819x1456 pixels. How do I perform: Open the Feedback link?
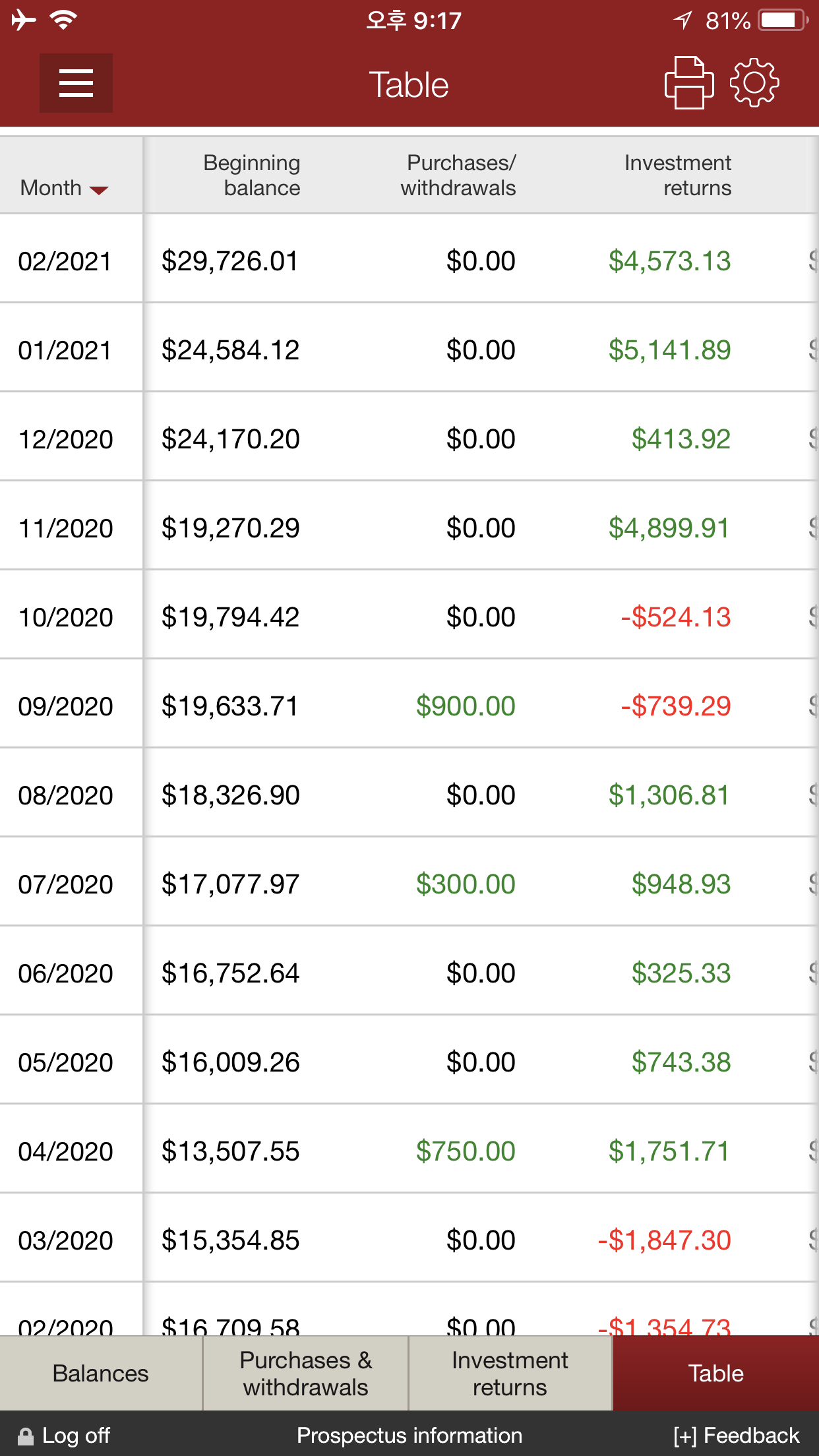(x=737, y=1436)
